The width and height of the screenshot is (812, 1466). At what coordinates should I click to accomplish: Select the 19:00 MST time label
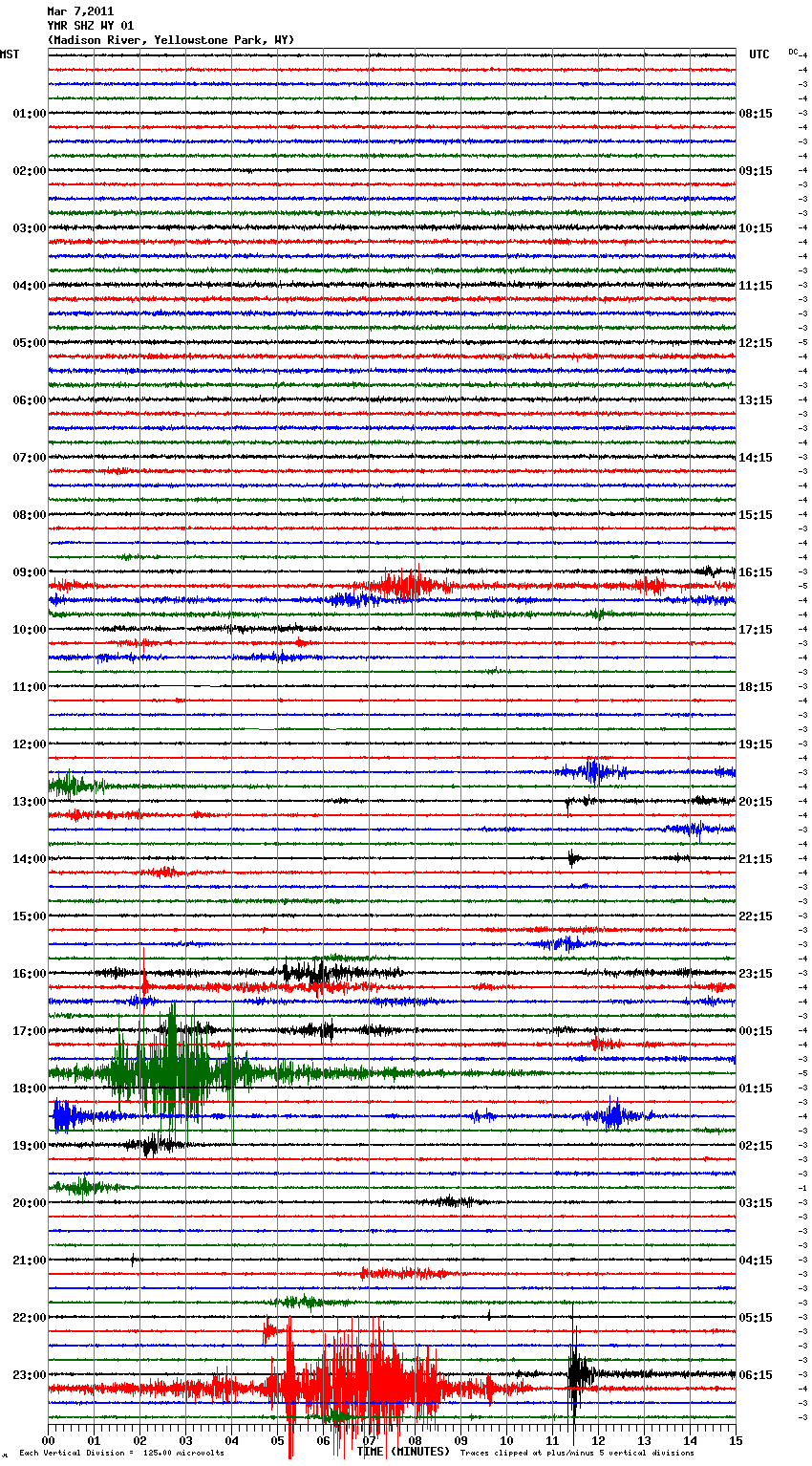click(x=30, y=1146)
